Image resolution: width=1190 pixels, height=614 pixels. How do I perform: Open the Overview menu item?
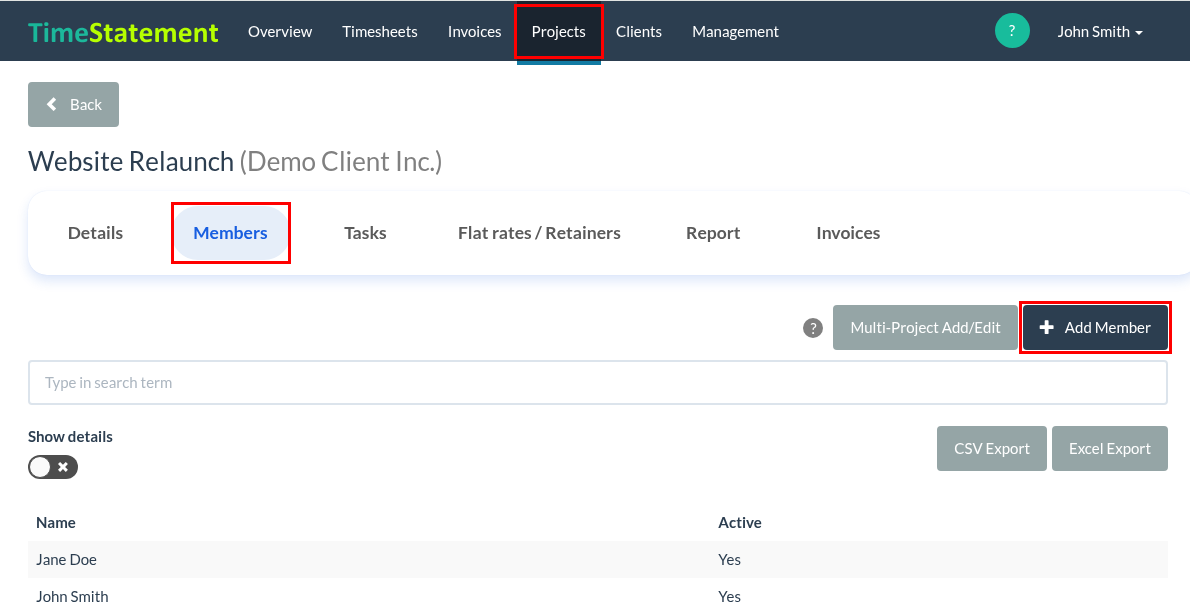pyautogui.click(x=280, y=32)
